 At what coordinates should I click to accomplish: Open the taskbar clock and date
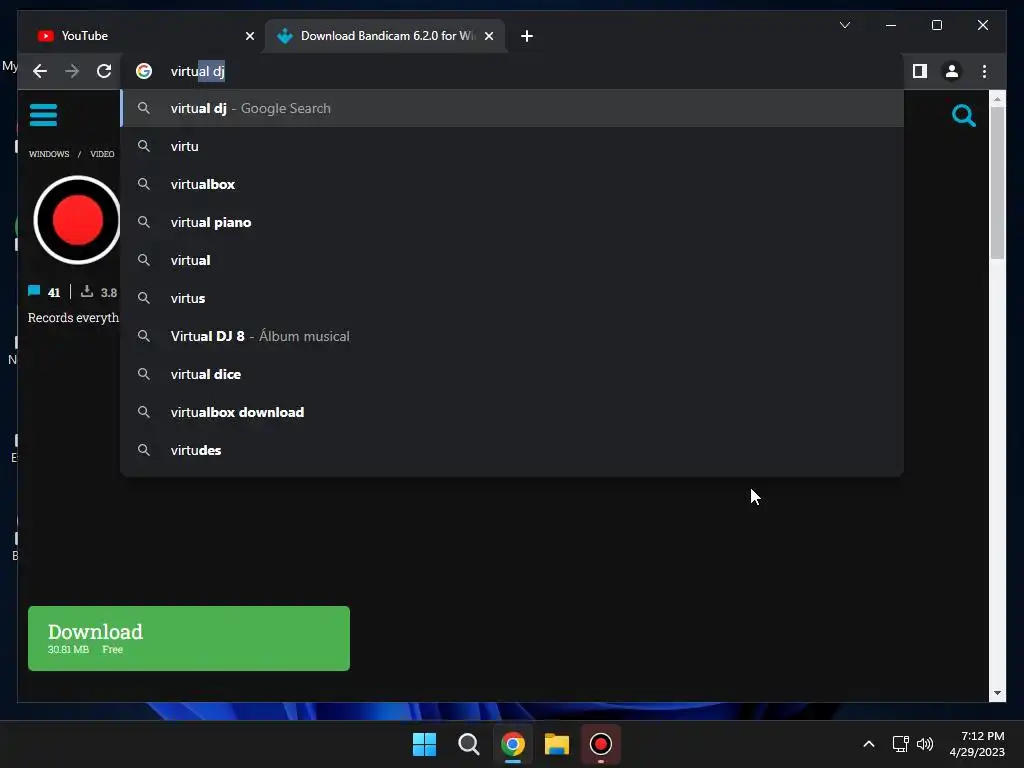click(977, 744)
